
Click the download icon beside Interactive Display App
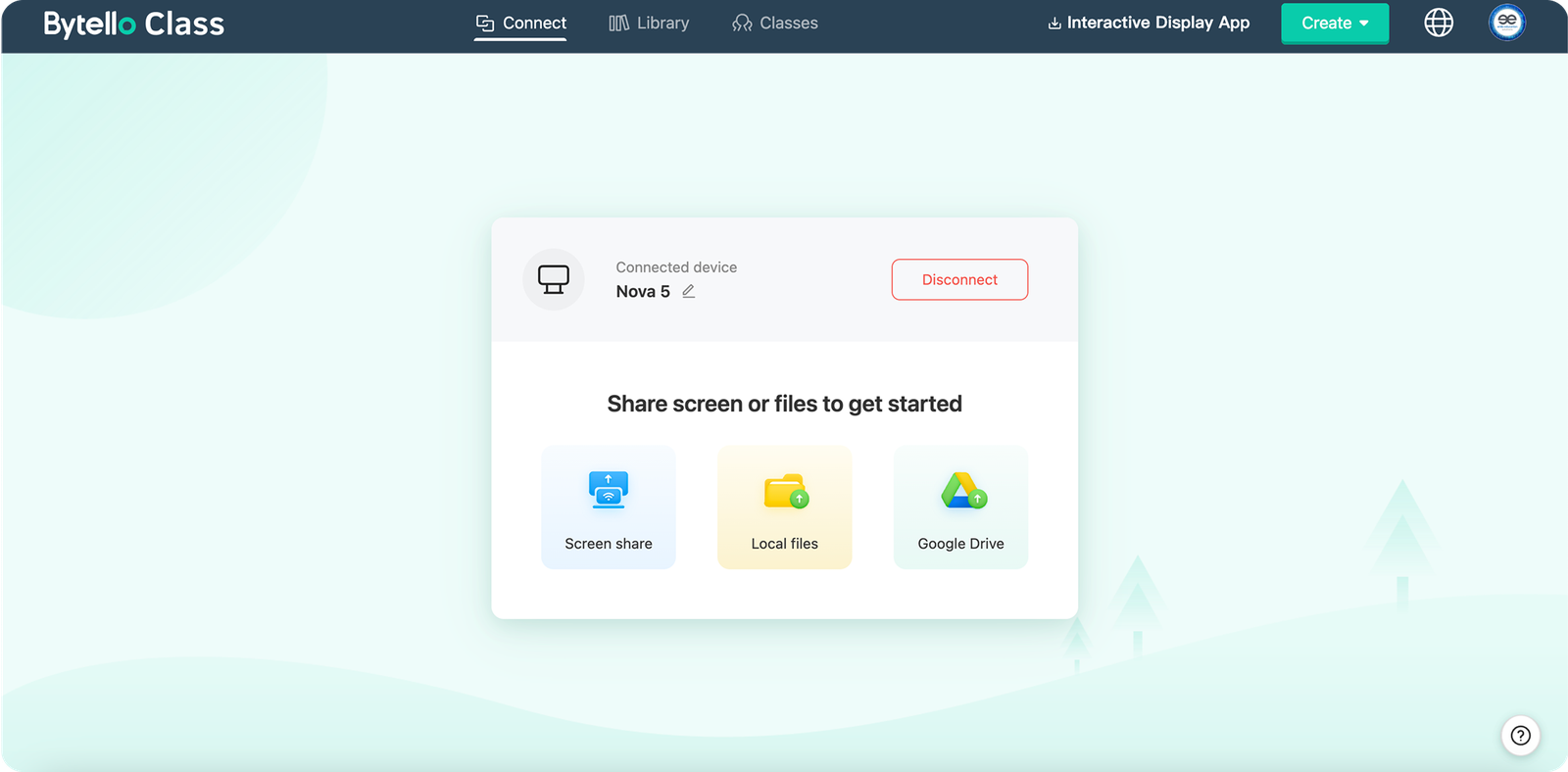(x=1054, y=24)
